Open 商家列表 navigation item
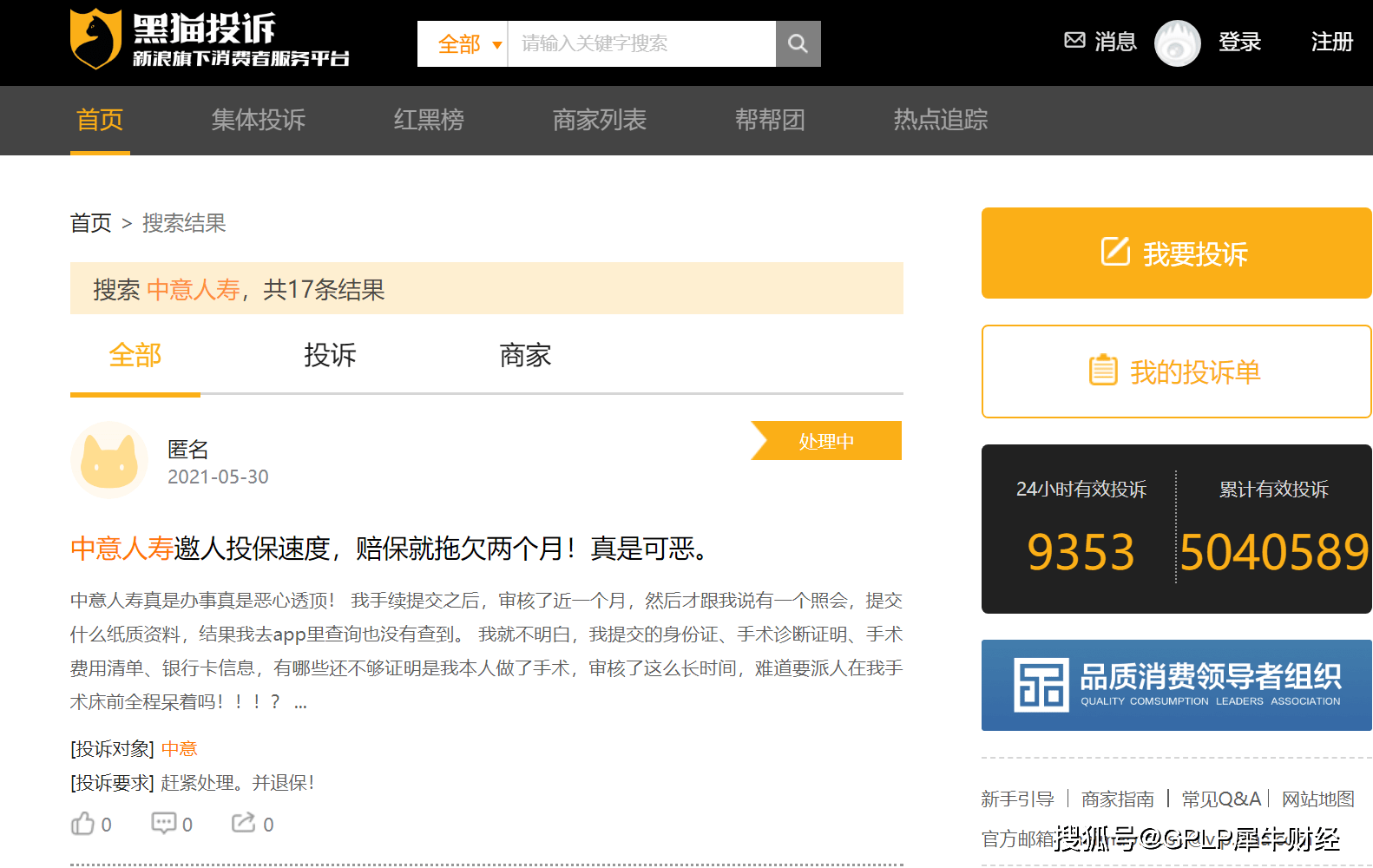The width and height of the screenshot is (1373, 868). 600,120
